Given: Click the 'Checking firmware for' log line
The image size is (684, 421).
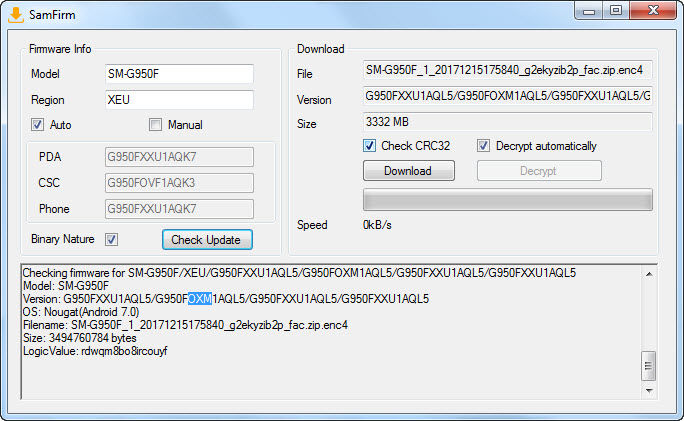Looking at the screenshot, I should tap(299, 273).
